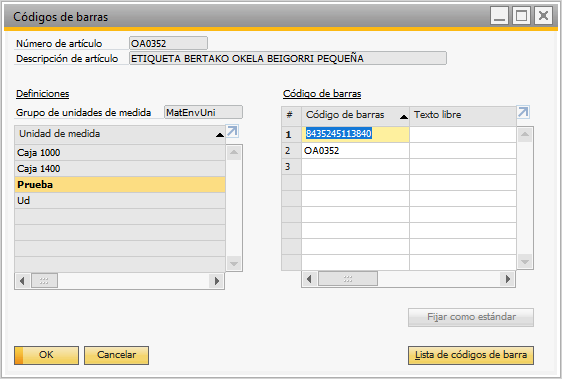The height and width of the screenshot is (379, 562).
Task: Click Texto libre cell of row 1
Action: [463, 134]
